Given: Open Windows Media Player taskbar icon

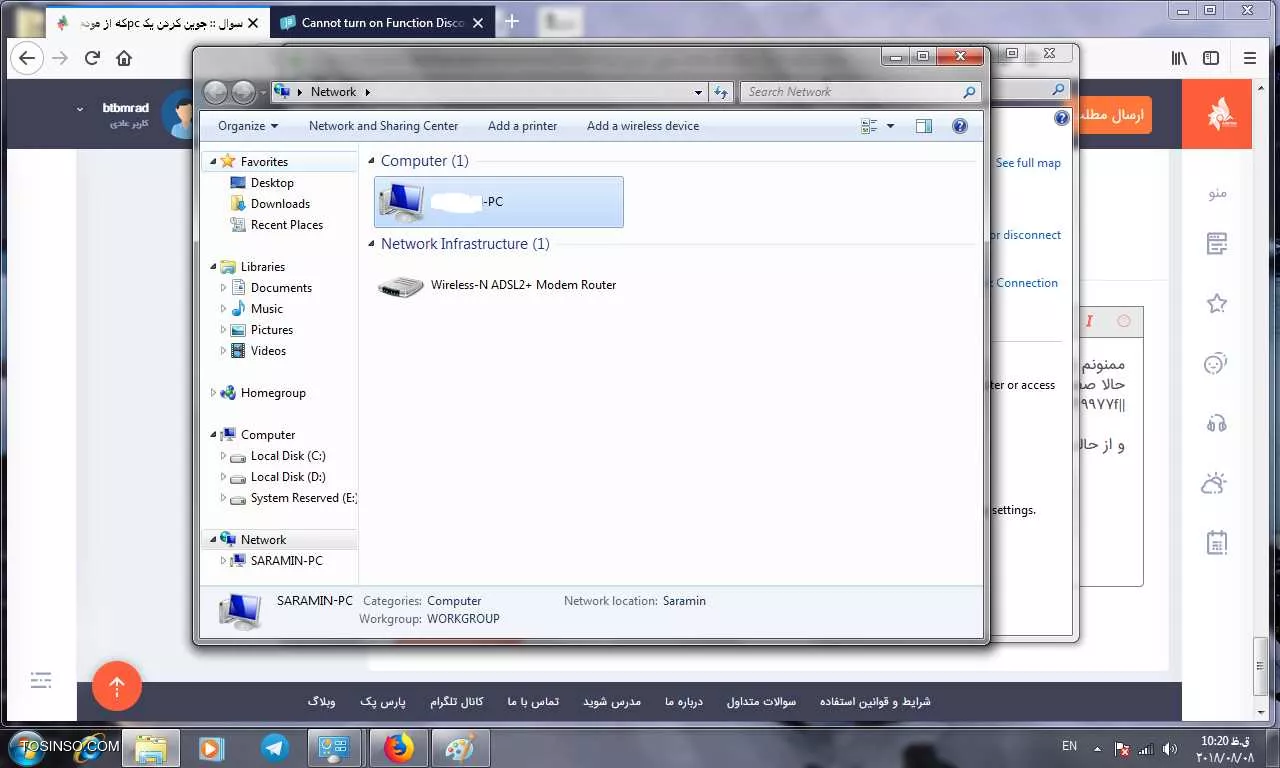Looking at the screenshot, I should 211,748.
